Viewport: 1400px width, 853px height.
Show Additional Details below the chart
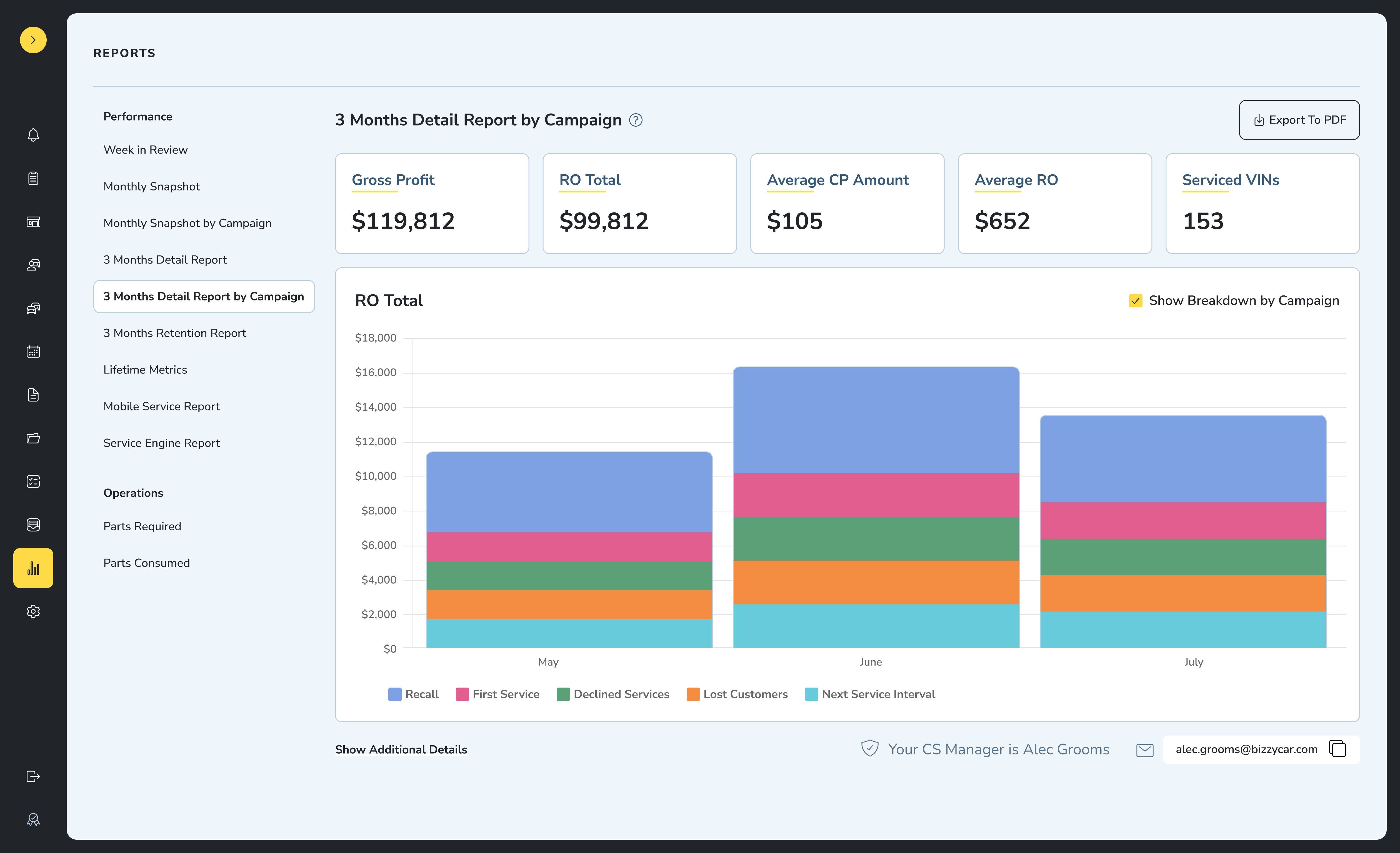point(401,749)
